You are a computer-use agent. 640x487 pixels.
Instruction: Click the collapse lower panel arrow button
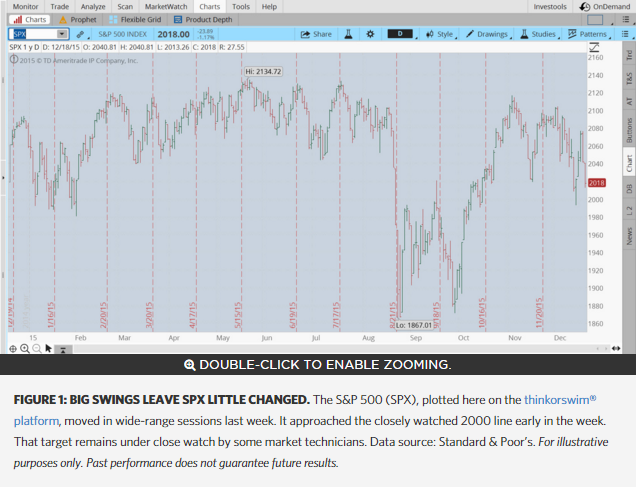[x=63, y=349]
